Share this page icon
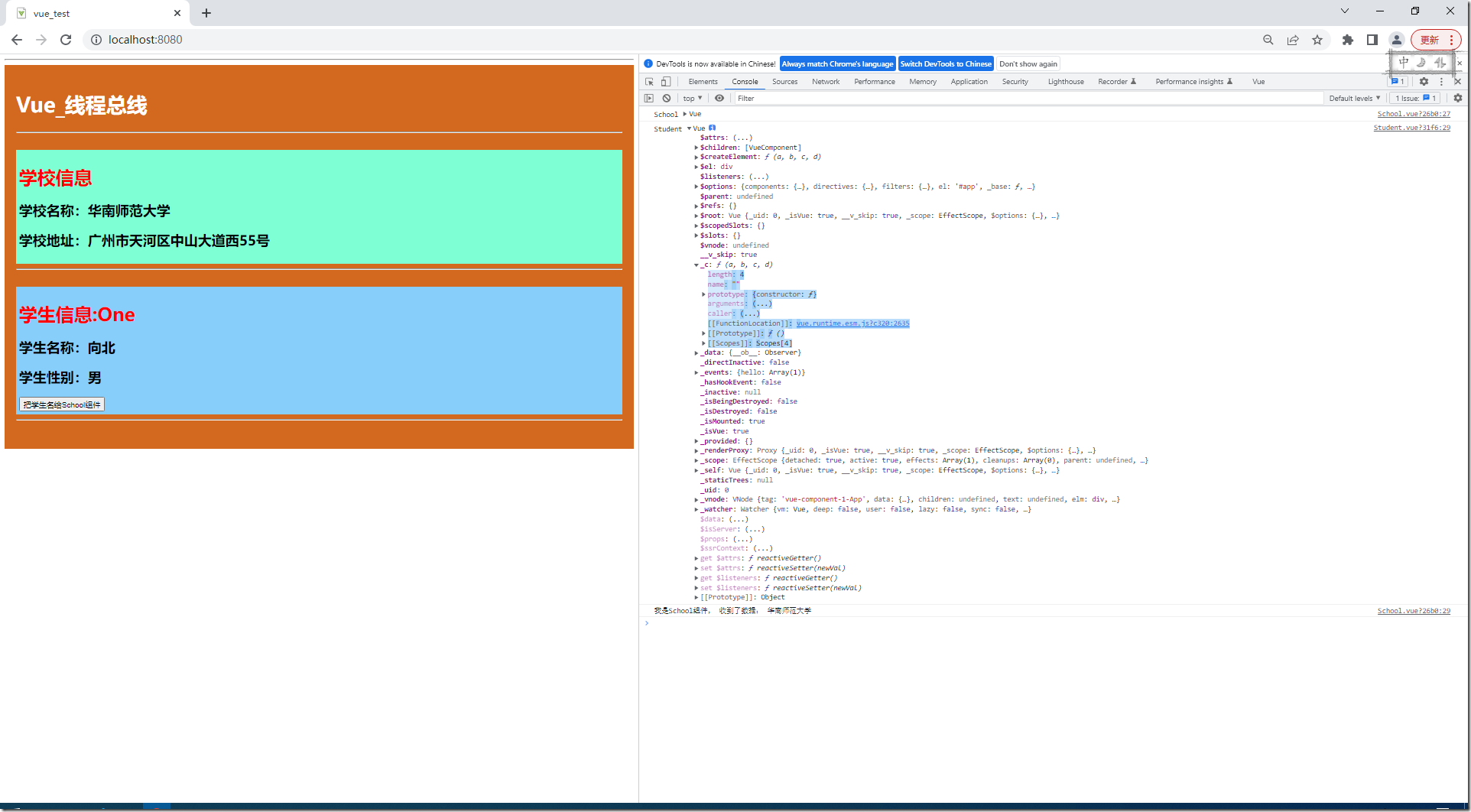The image size is (1471, 812). pos(1293,40)
